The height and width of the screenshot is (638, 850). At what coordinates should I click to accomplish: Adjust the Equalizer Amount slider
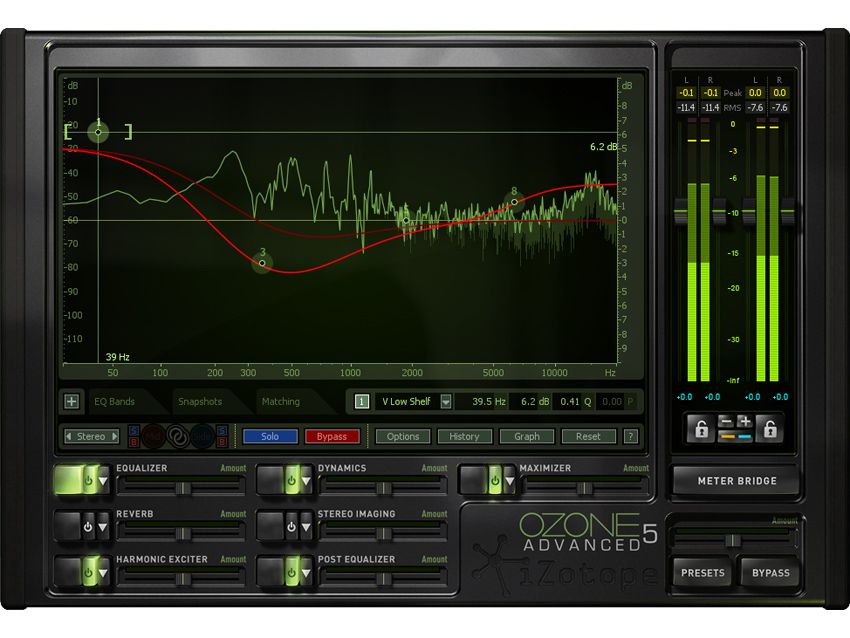[x=185, y=487]
